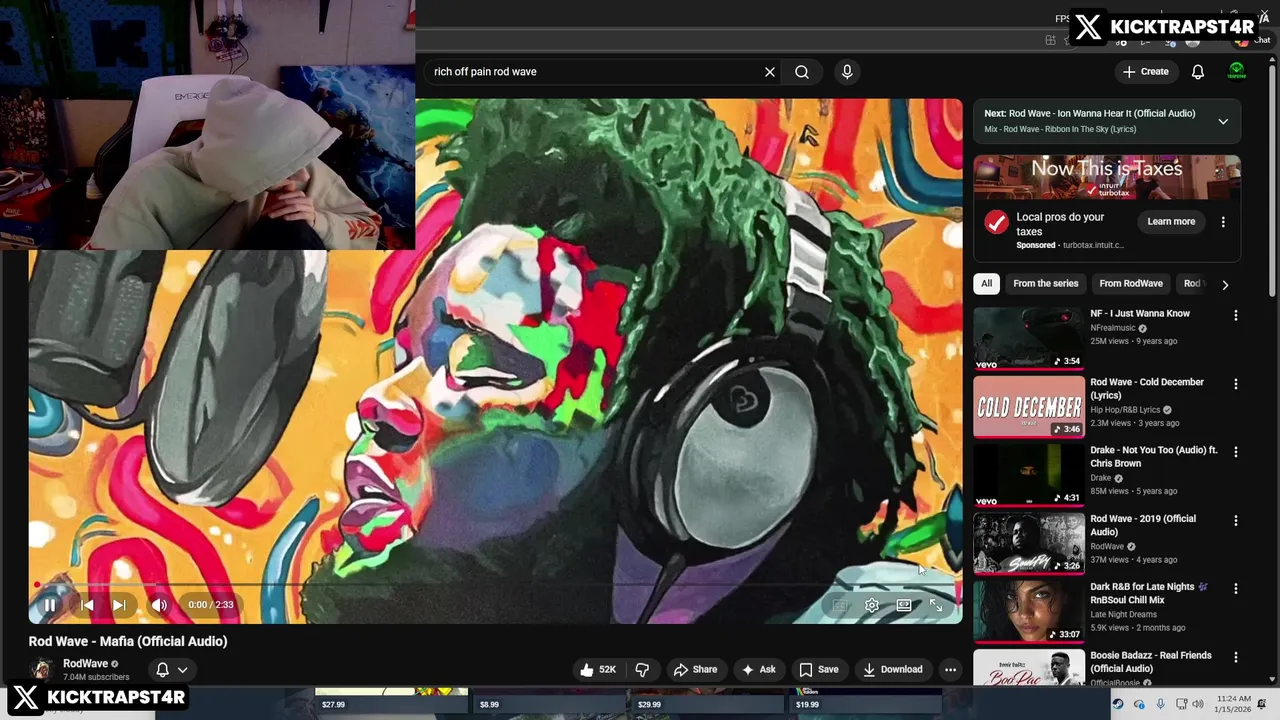Image resolution: width=1280 pixels, height=720 pixels.
Task: Open subscription notification bell dropdown
Action: (x=172, y=670)
